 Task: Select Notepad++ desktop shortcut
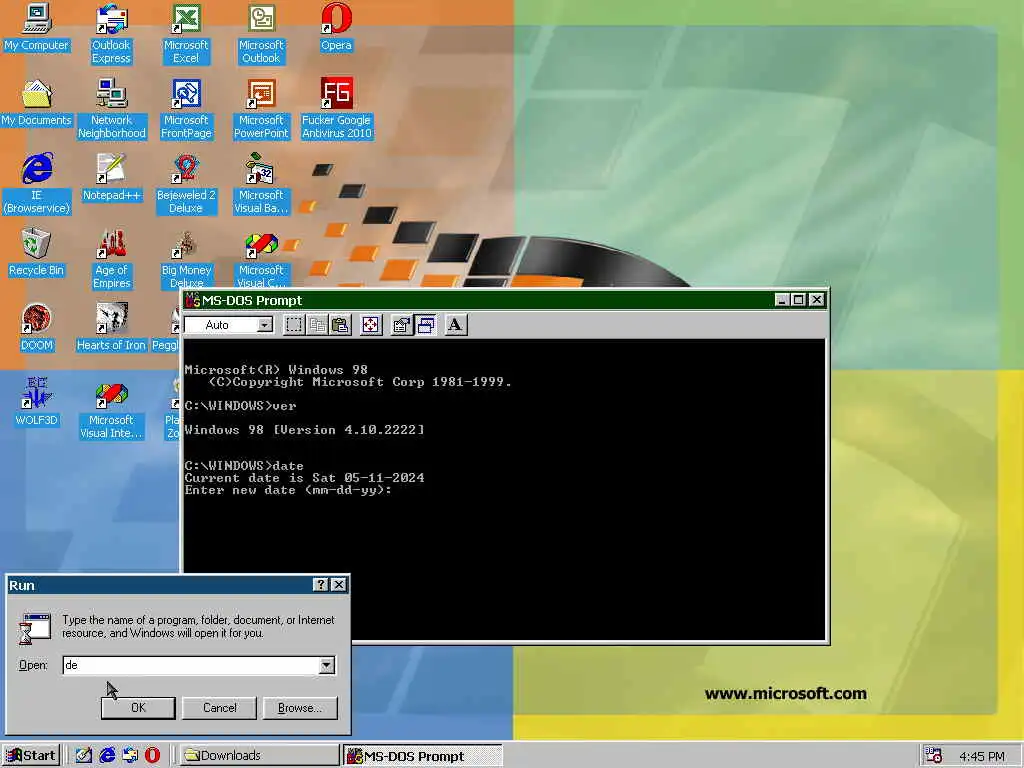click(112, 178)
